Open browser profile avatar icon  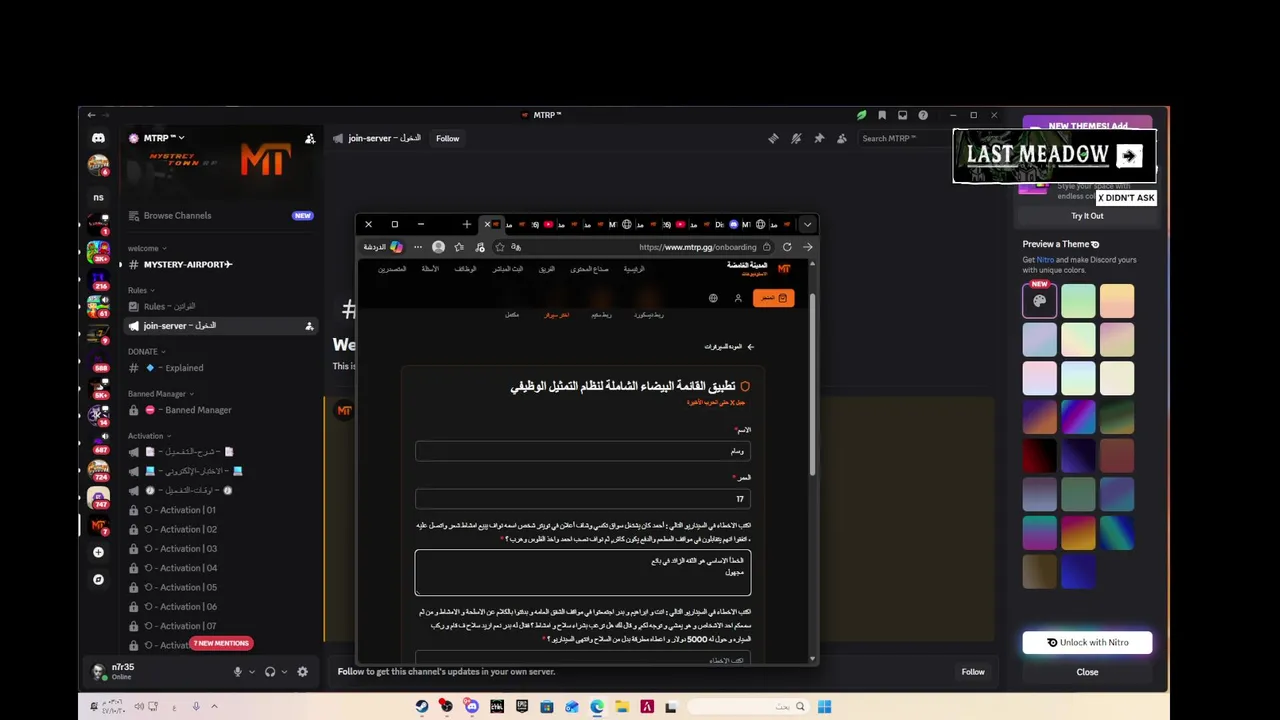438,247
